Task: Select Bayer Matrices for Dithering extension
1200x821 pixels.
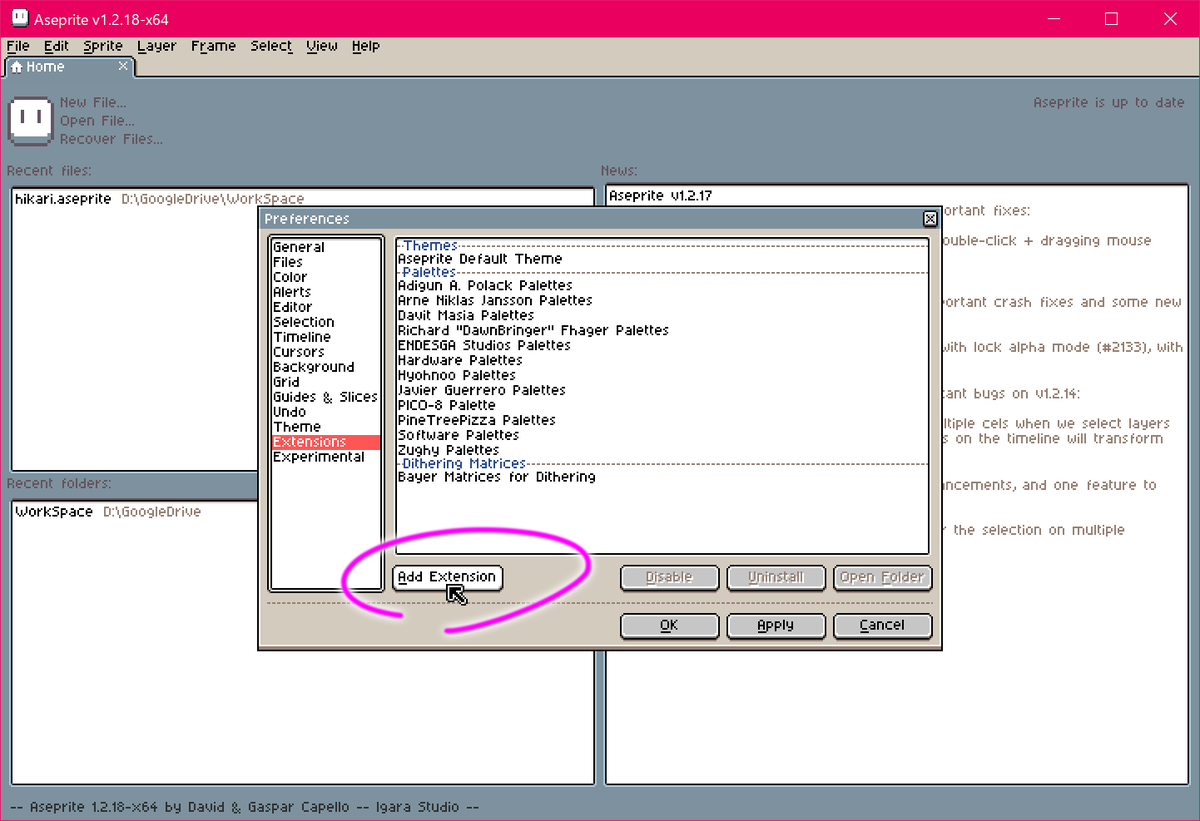Action: pos(497,477)
